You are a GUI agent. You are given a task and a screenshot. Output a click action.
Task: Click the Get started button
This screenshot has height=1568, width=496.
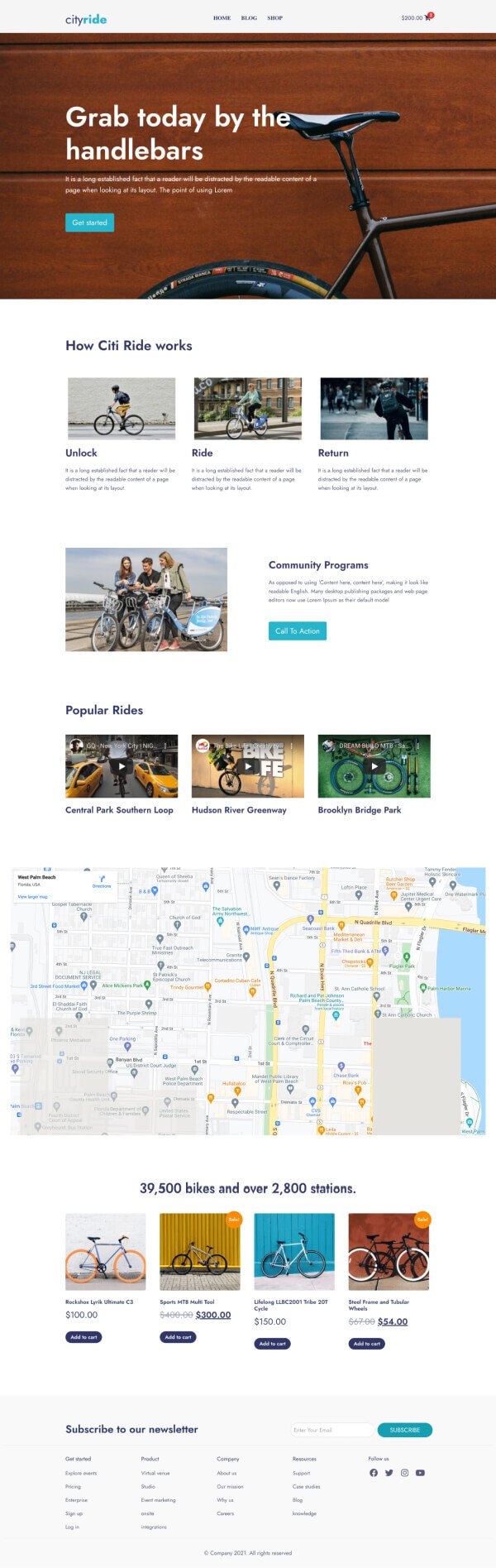point(89,223)
